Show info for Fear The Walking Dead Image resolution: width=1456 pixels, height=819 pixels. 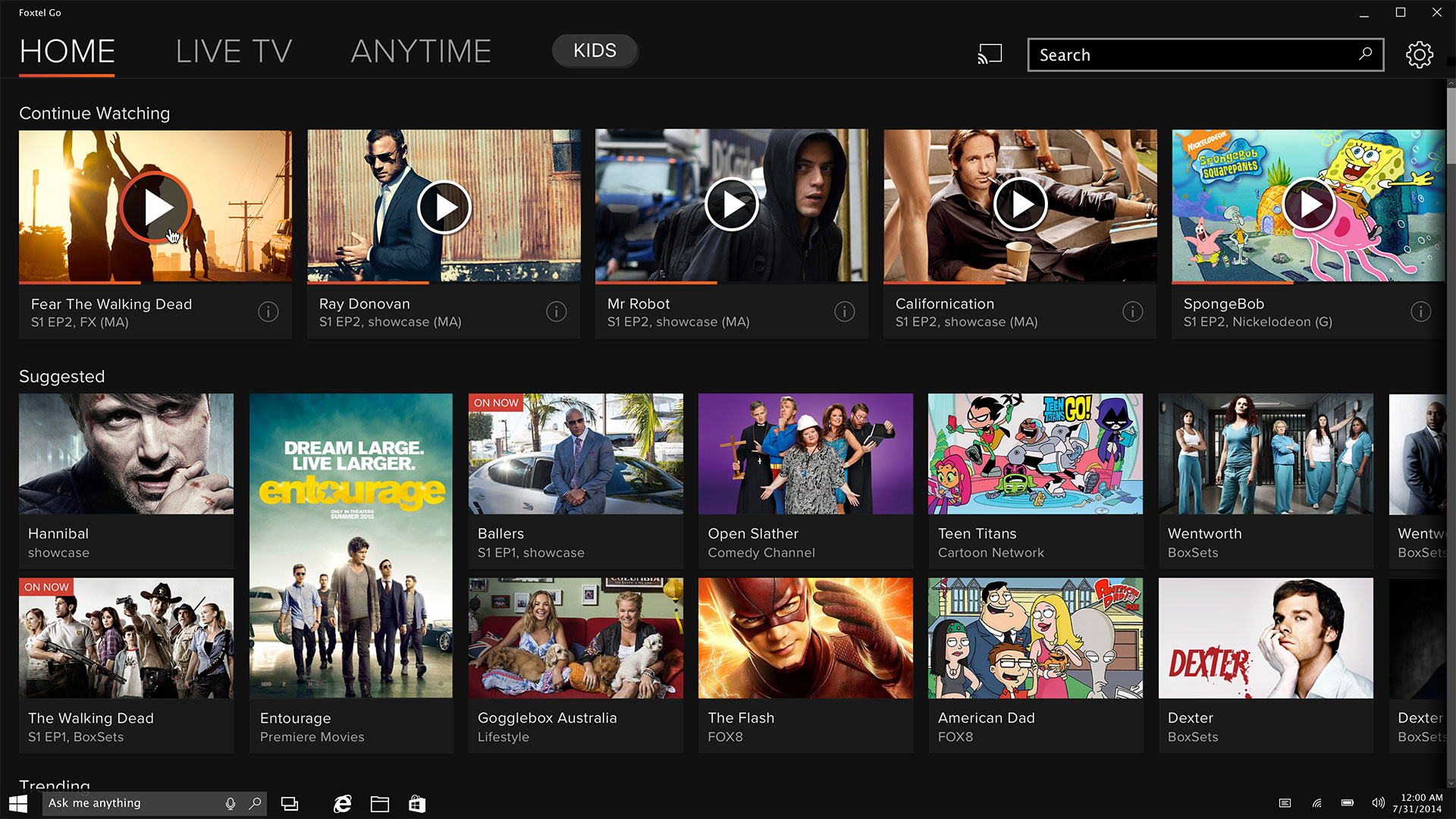pyautogui.click(x=268, y=312)
